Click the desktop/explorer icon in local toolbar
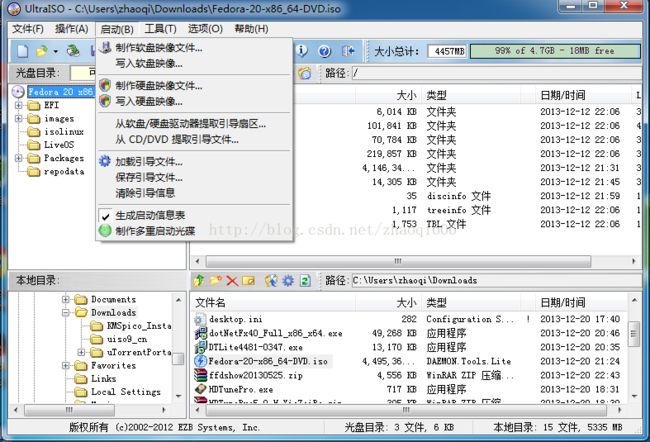650x442 pixels. click(x=271, y=281)
